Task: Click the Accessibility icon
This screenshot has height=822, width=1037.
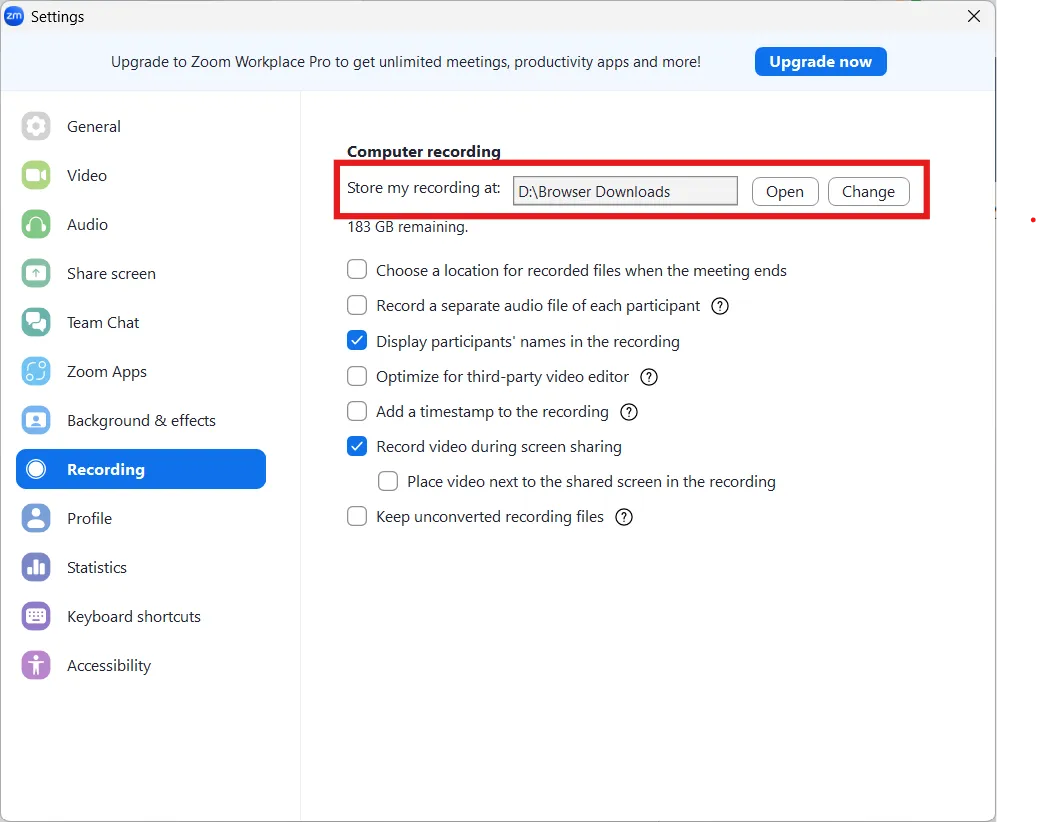Action: click(x=36, y=665)
